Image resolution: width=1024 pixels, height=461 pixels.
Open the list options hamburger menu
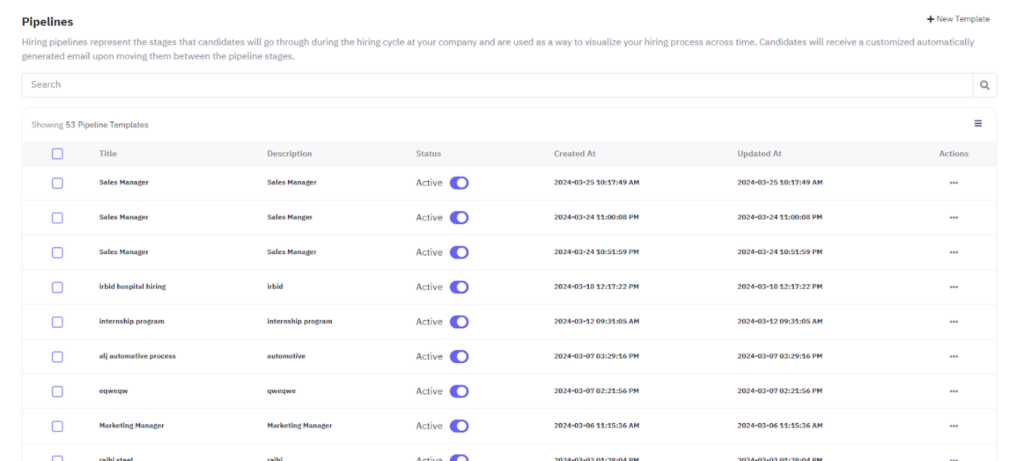pos(978,124)
